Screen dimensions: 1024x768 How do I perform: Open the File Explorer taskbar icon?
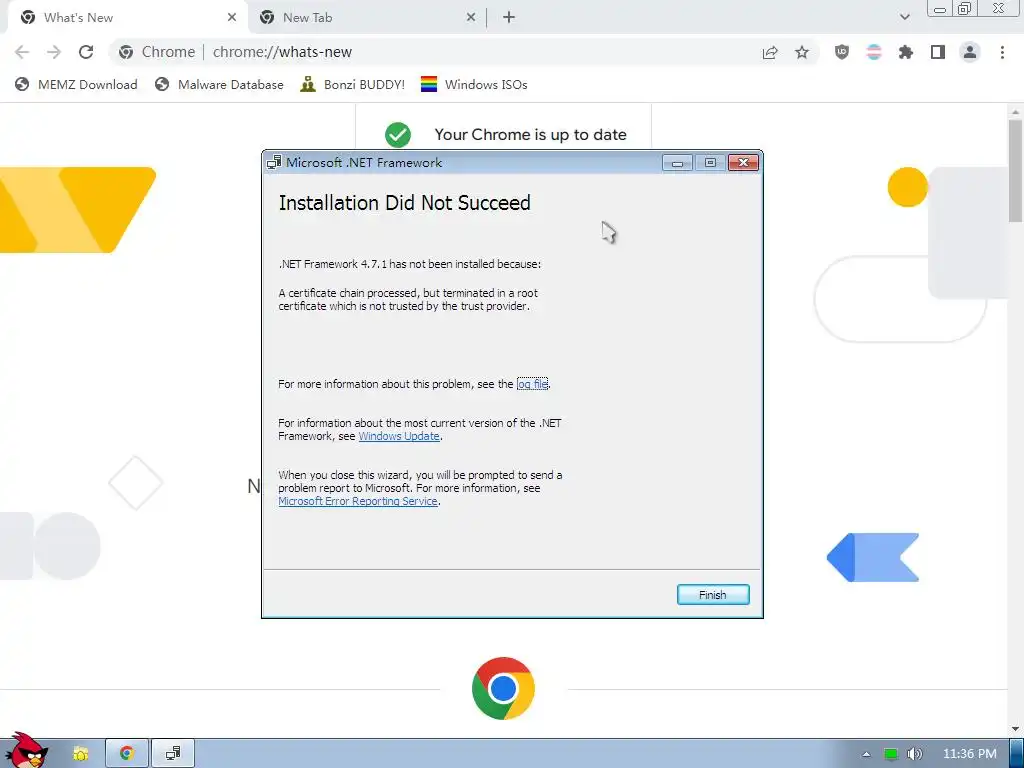tap(80, 754)
